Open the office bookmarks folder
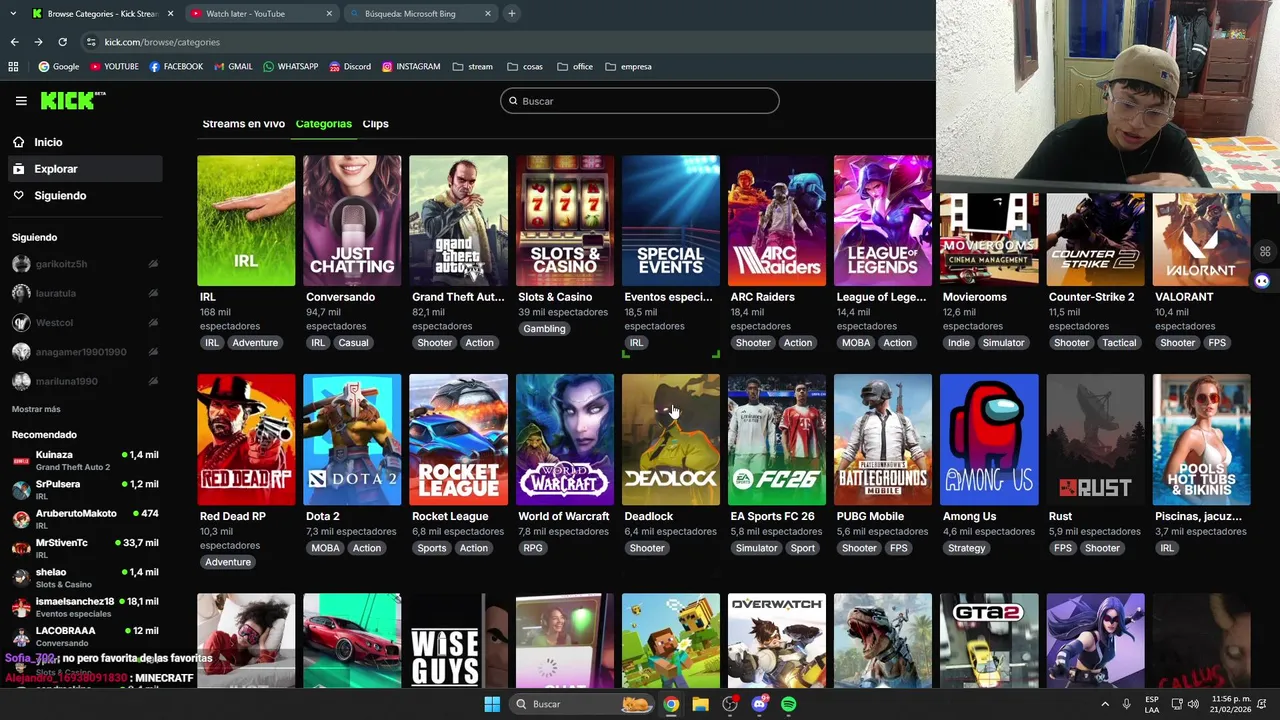The height and width of the screenshot is (720, 1280). pos(575,67)
